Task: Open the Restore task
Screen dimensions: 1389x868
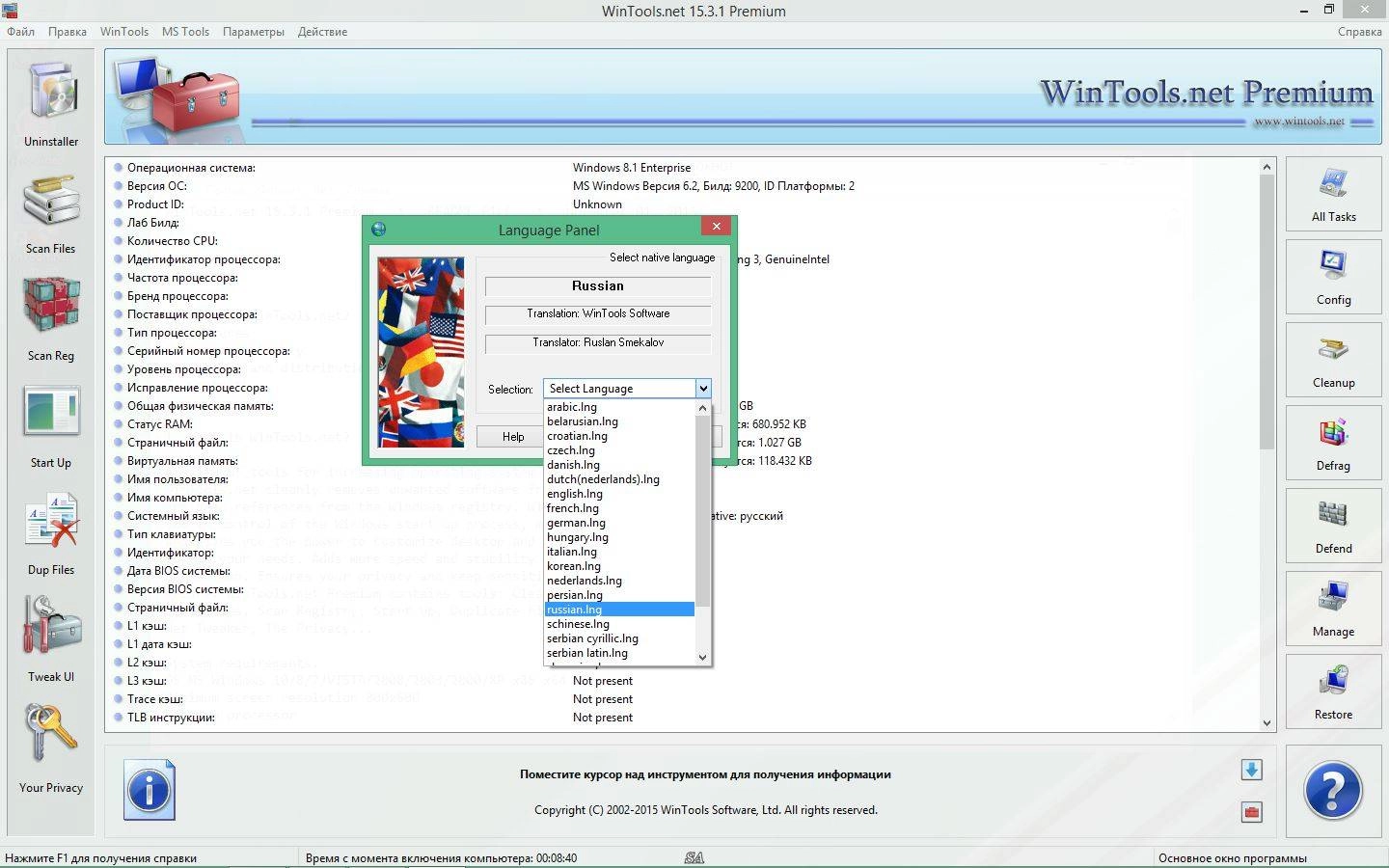Action: [x=1333, y=692]
